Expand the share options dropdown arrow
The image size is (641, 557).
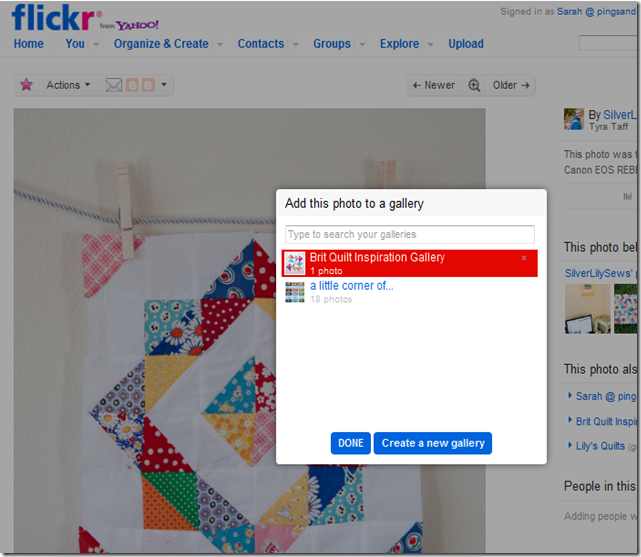(164, 85)
